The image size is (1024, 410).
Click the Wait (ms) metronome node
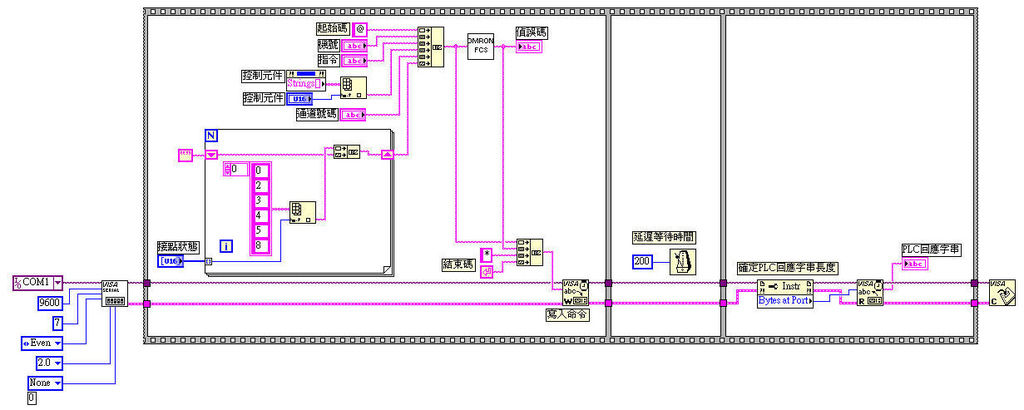pyautogui.click(x=683, y=262)
